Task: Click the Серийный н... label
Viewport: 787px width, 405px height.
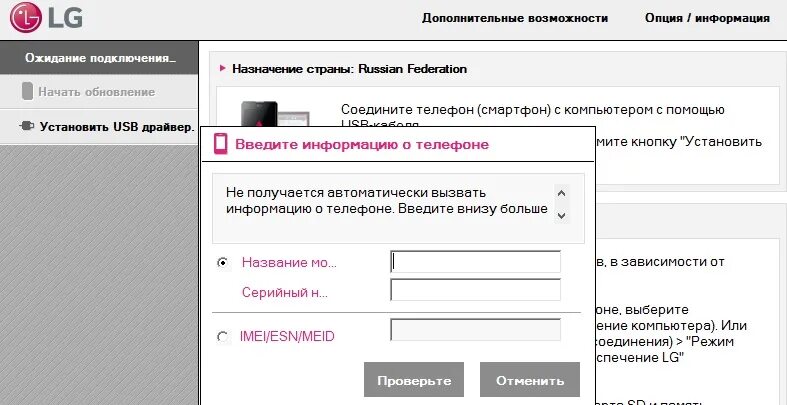Action: [x=285, y=293]
